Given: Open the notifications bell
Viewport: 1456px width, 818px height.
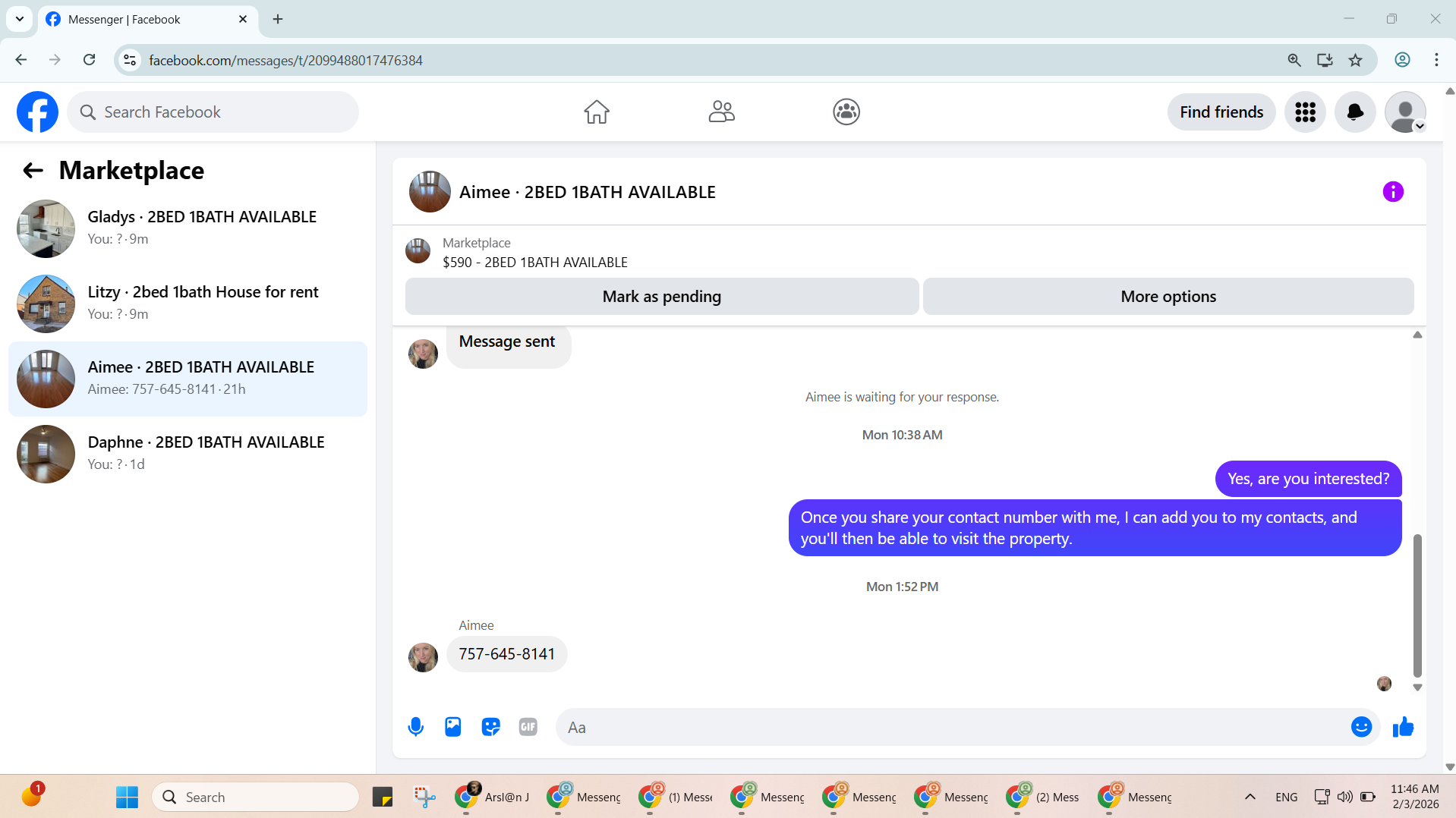Looking at the screenshot, I should [1355, 112].
